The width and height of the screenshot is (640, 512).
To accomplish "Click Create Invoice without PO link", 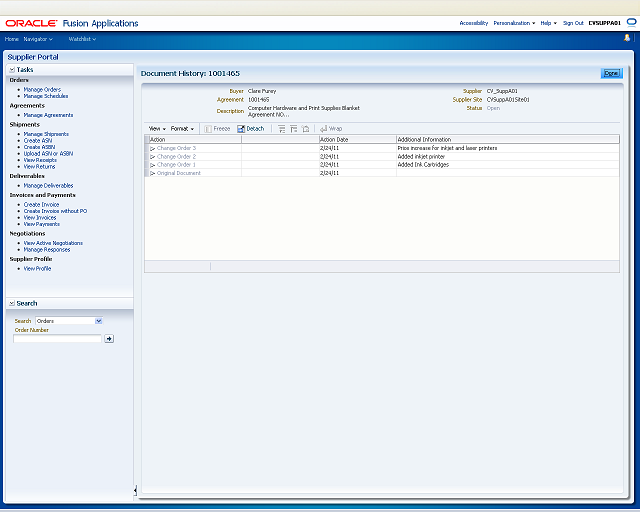I will point(55,211).
